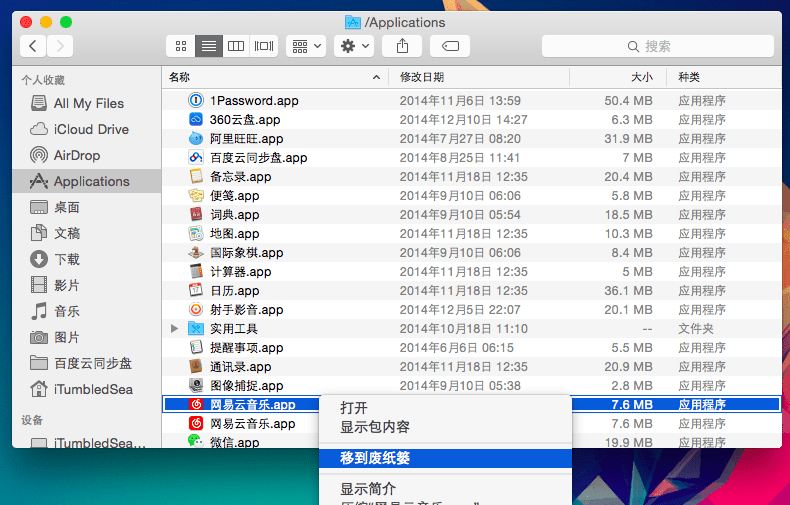This screenshot has width=790, height=505.
Task: Choose 移到废纸篓 from the context menu
Action: (x=445, y=458)
